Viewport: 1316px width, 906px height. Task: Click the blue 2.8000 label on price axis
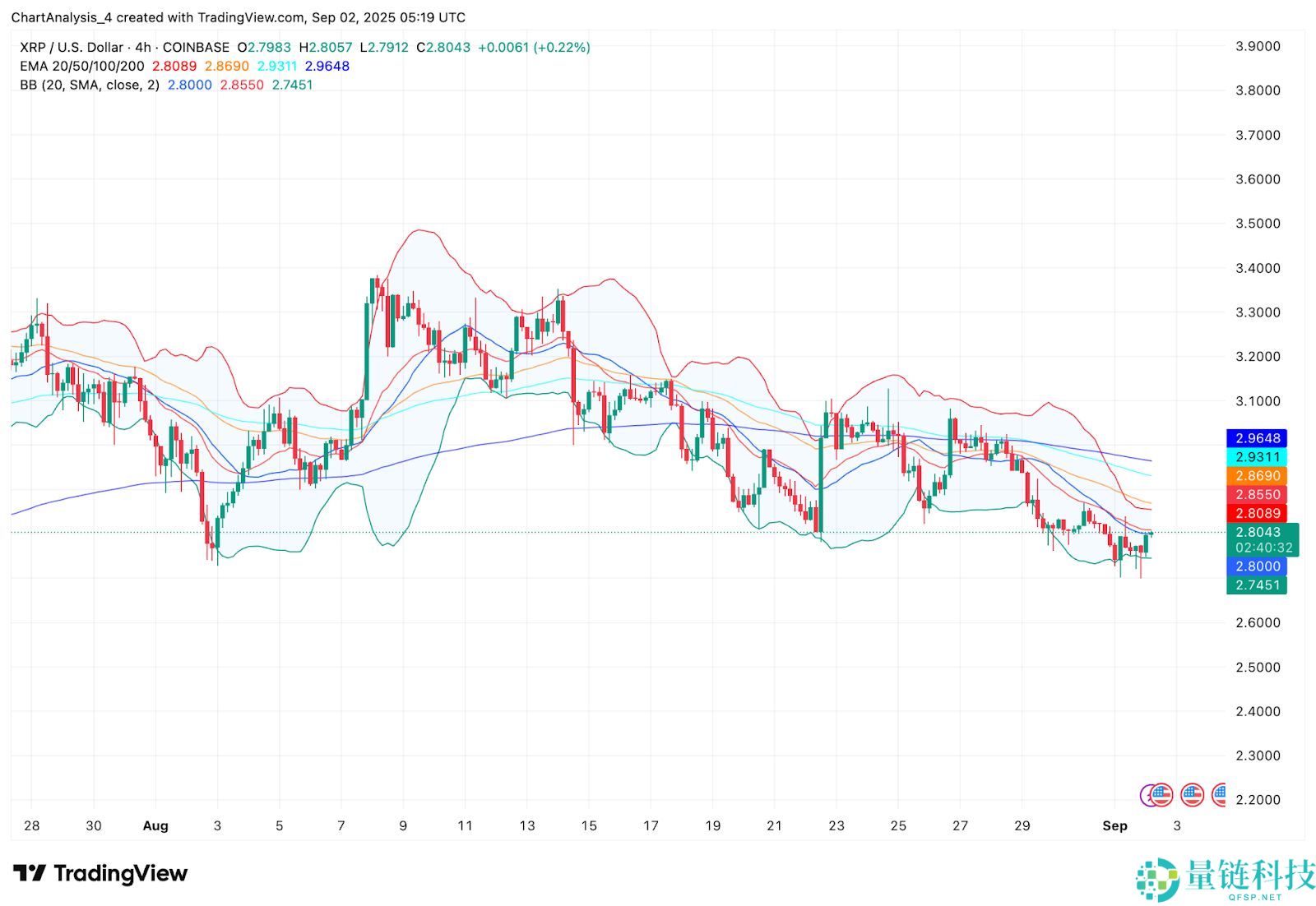coord(1256,566)
